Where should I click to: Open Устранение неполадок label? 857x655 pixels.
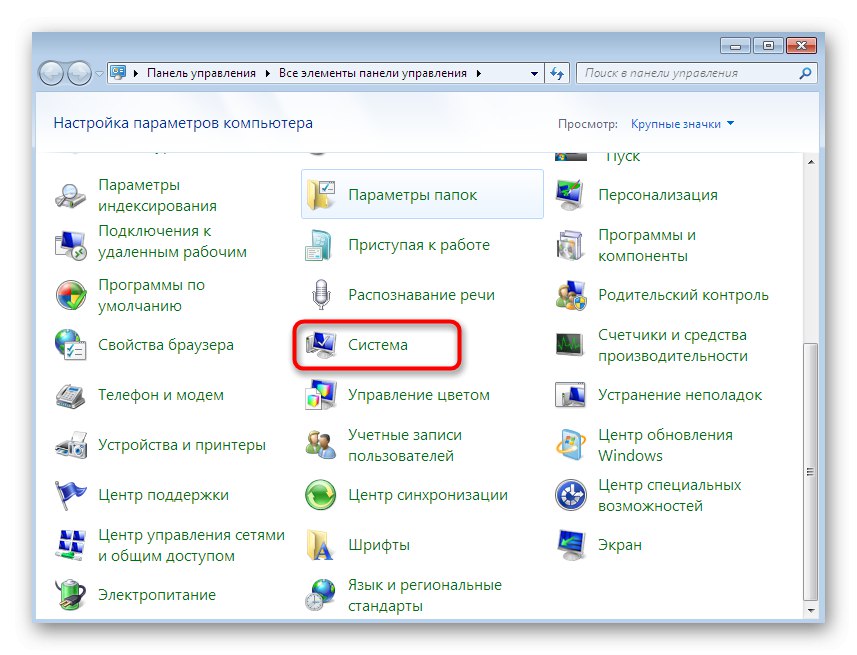pyautogui.click(x=680, y=395)
